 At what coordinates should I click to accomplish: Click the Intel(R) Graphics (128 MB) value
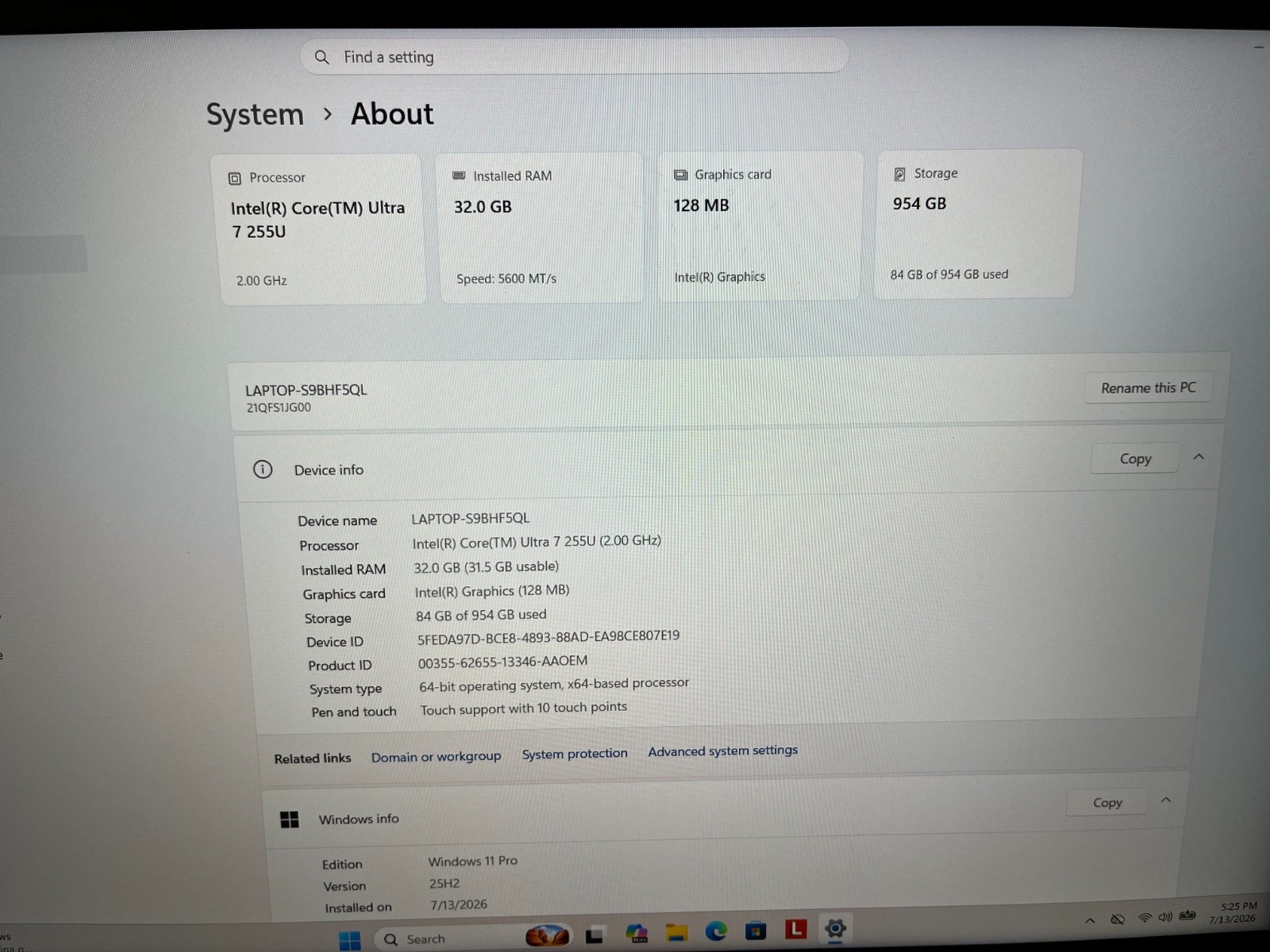pos(491,591)
